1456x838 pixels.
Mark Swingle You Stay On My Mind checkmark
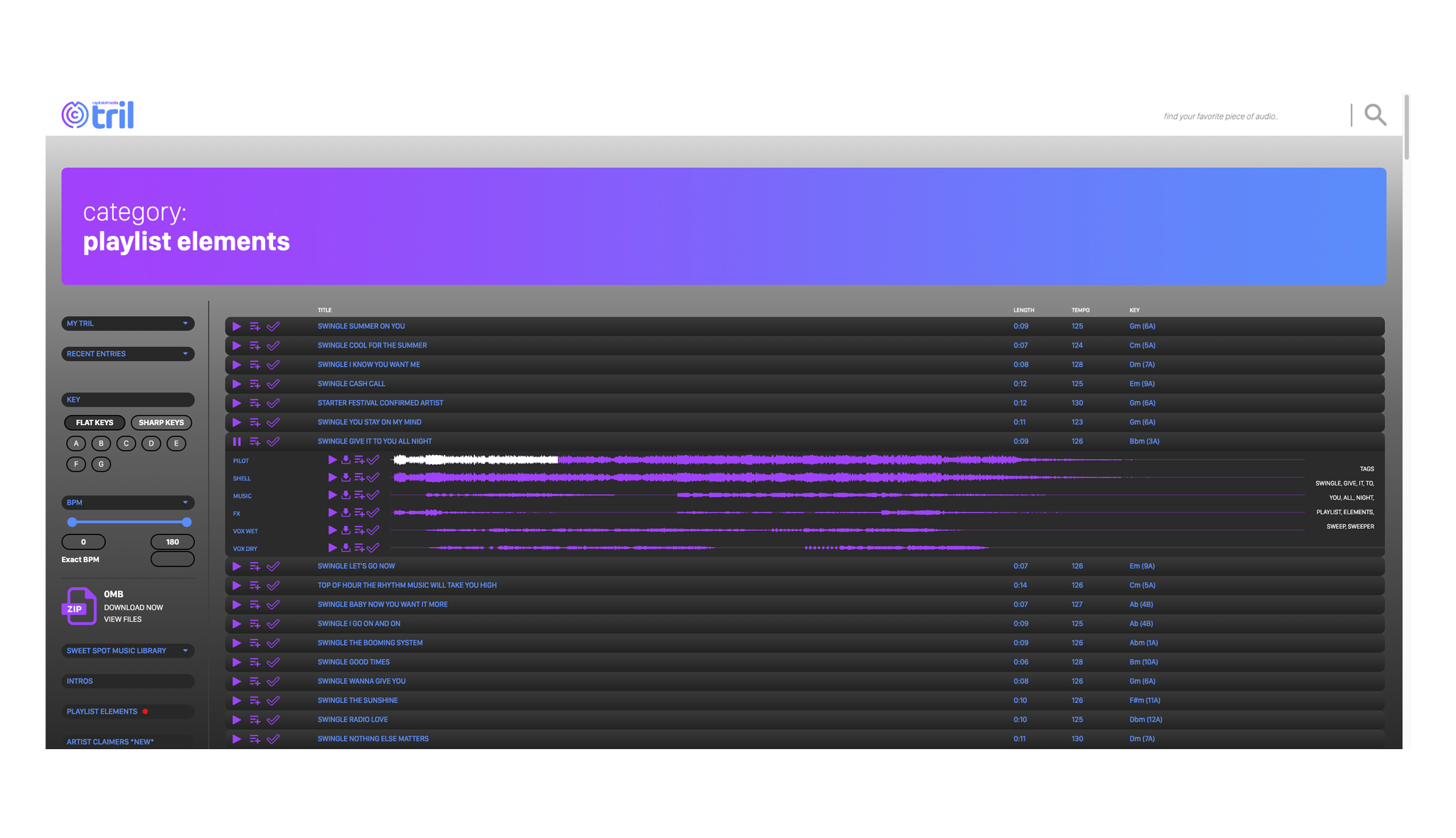pos(273,422)
